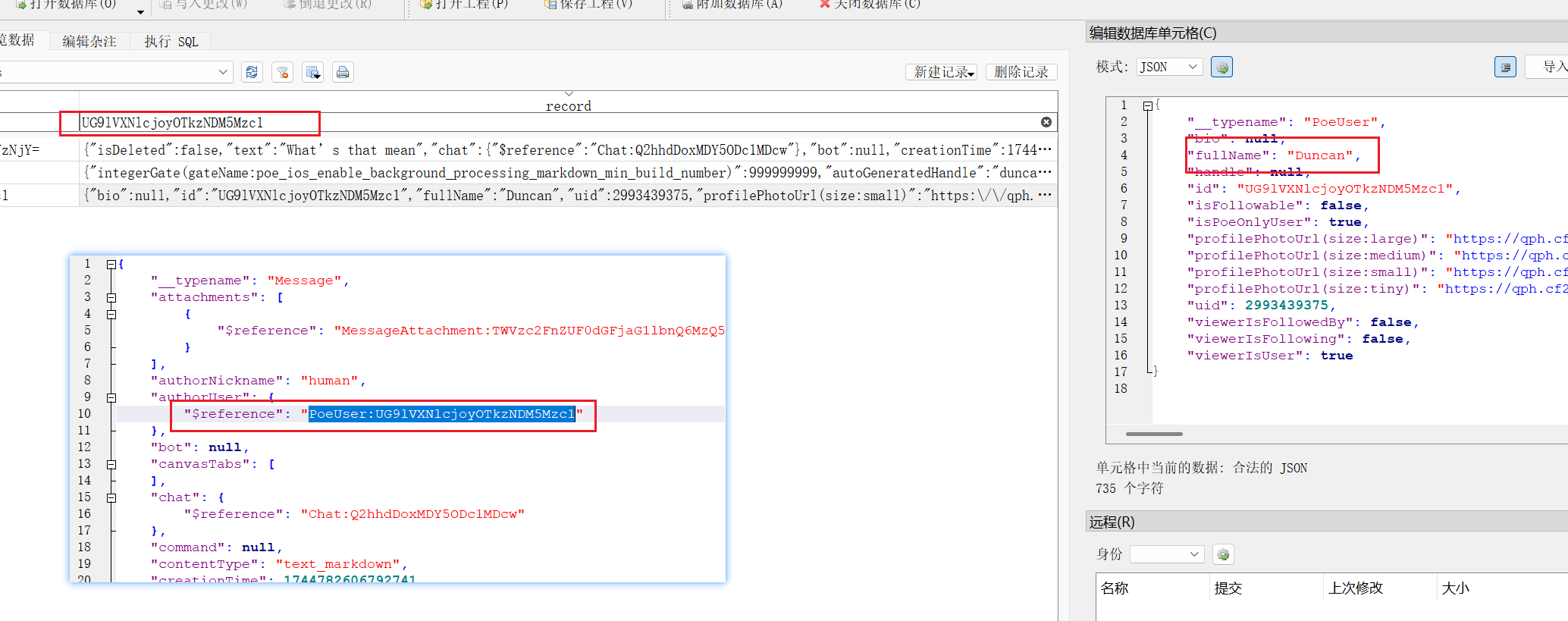
Task: Click the cell editor horizontal scrollbar thumb
Action: click(x=1153, y=434)
